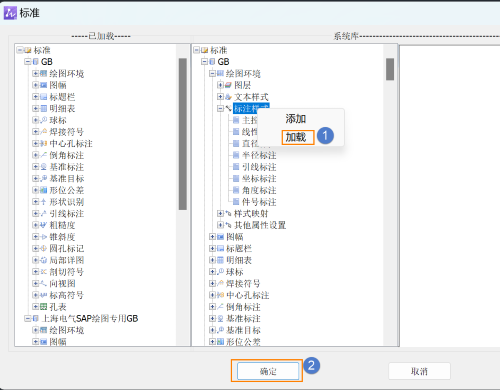The width and height of the screenshot is (500, 390).
Task: Select 明细表 in system library tree
Action: [x=239, y=260]
